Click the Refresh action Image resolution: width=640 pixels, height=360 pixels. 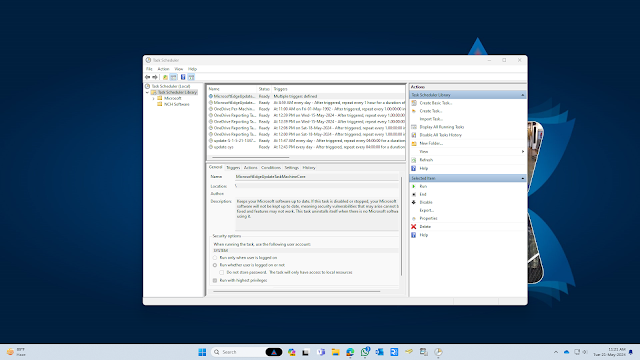click(x=426, y=160)
